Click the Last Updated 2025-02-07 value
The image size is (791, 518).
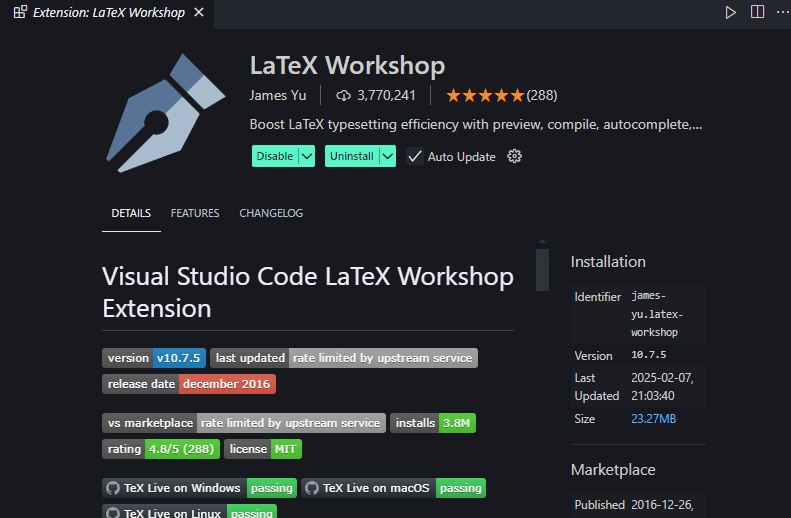[x=662, y=387]
